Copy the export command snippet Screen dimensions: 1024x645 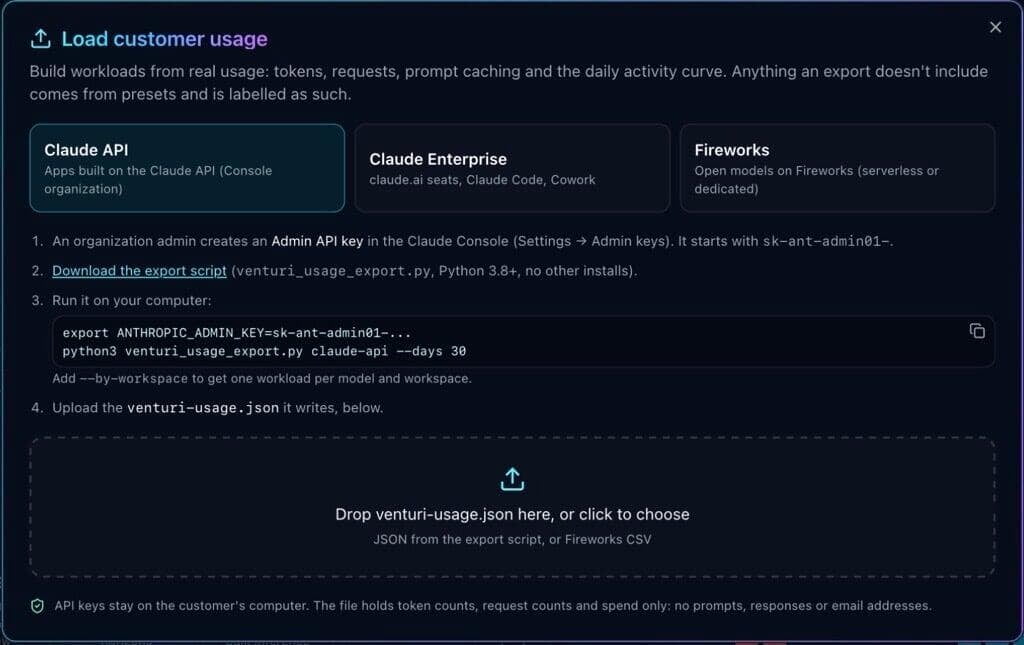(976, 331)
